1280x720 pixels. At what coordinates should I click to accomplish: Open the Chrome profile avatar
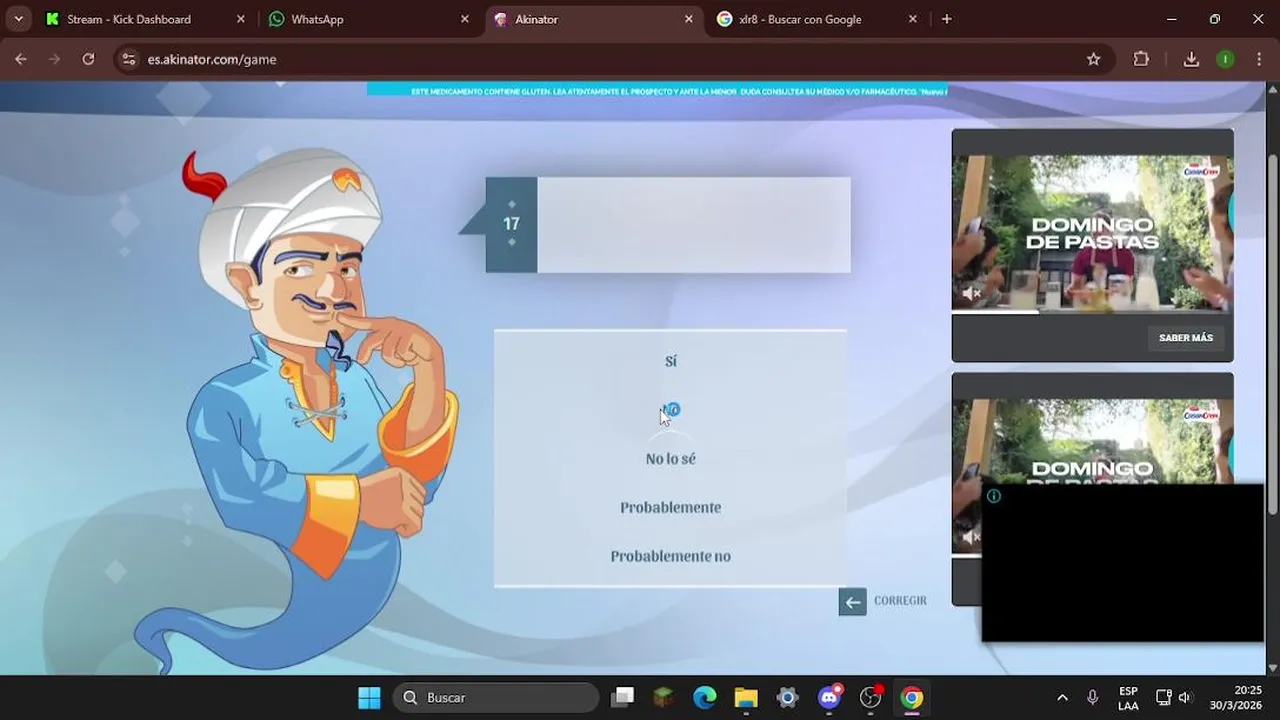tap(1225, 59)
